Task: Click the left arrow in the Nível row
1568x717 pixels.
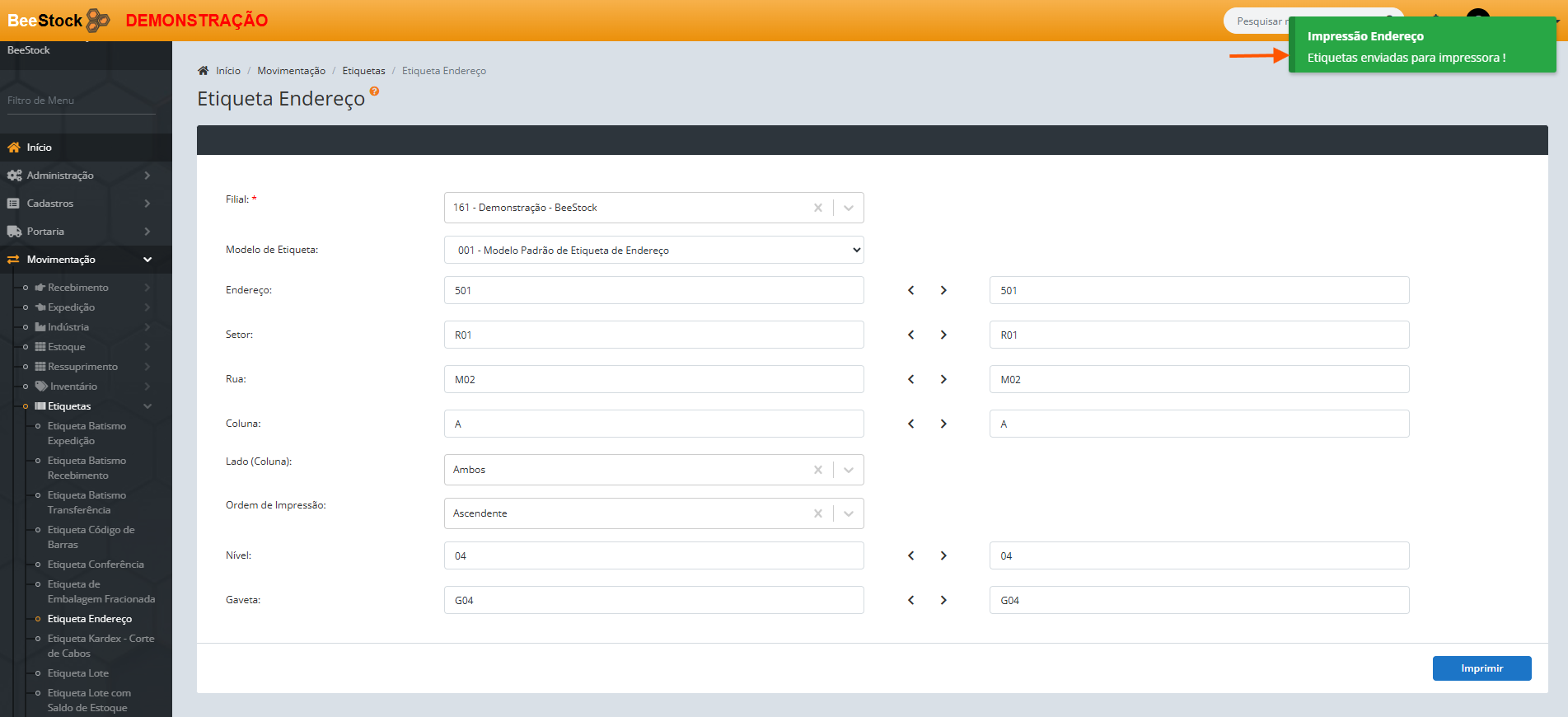Action: pos(910,555)
